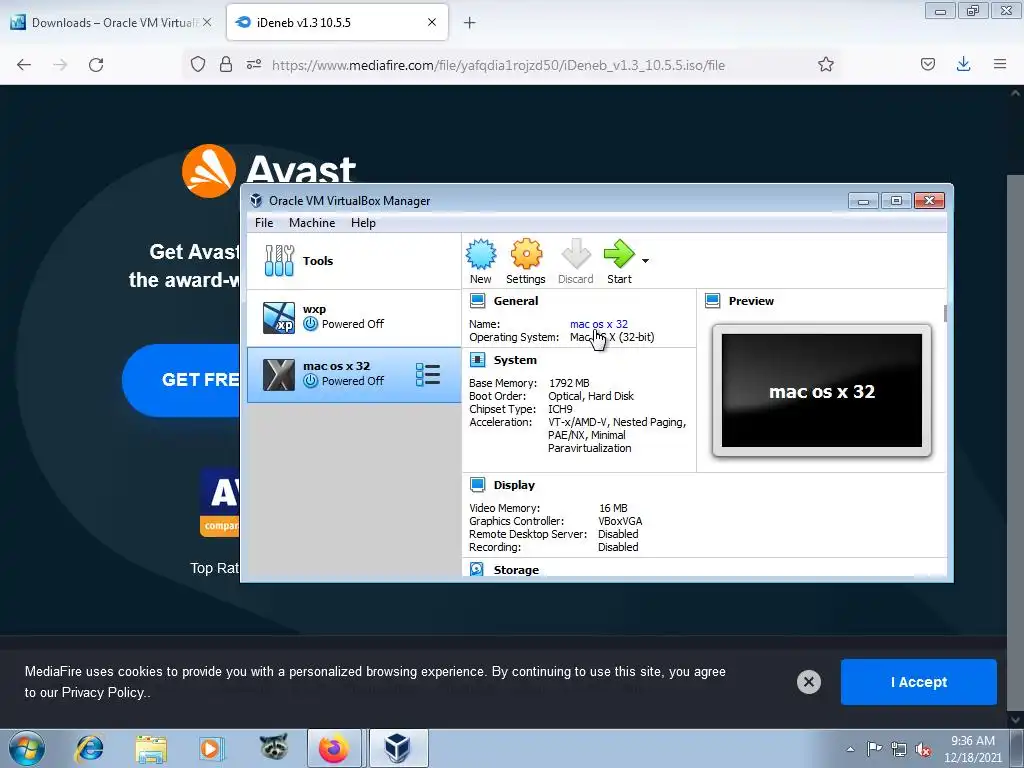Click the Preview section header
Screen dimensions: 1024x768
pos(751,301)
